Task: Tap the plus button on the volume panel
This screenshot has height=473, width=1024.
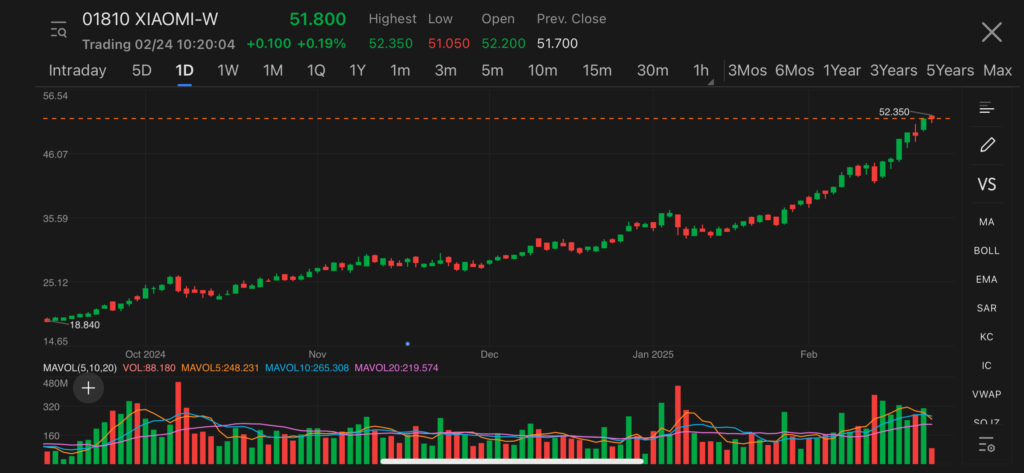Action: tap(88, 387)
